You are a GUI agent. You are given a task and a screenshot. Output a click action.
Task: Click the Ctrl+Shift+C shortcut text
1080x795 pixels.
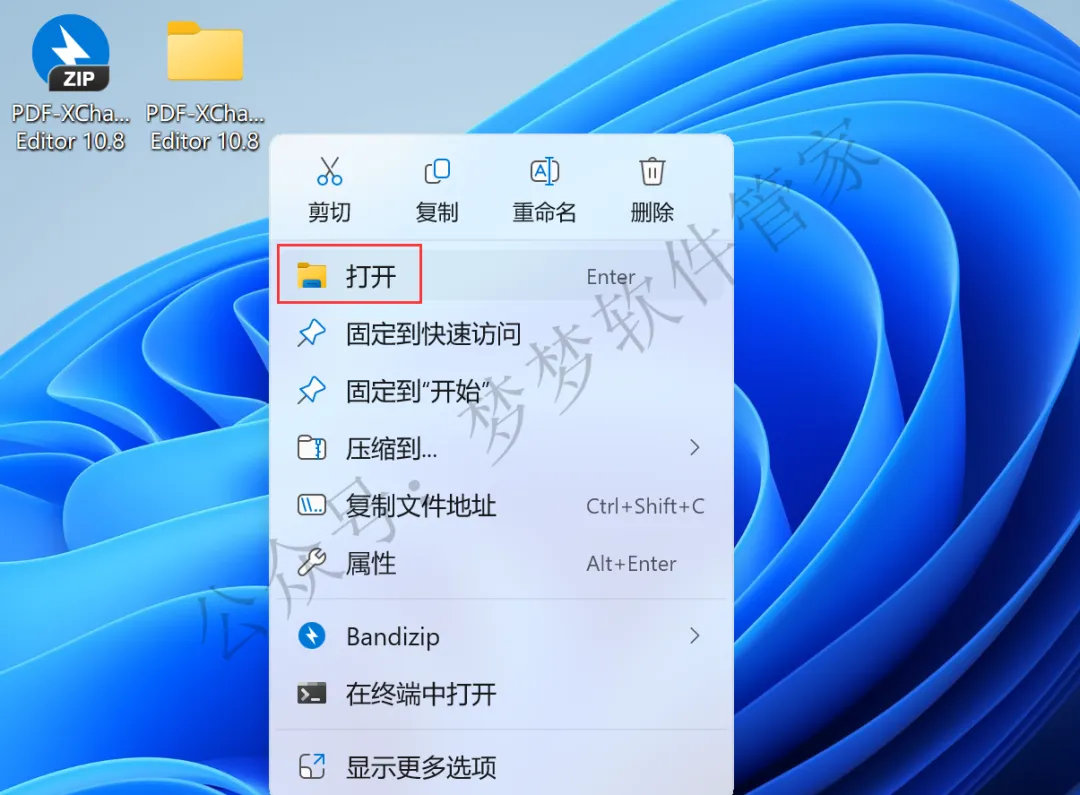(x=645, y=506)
